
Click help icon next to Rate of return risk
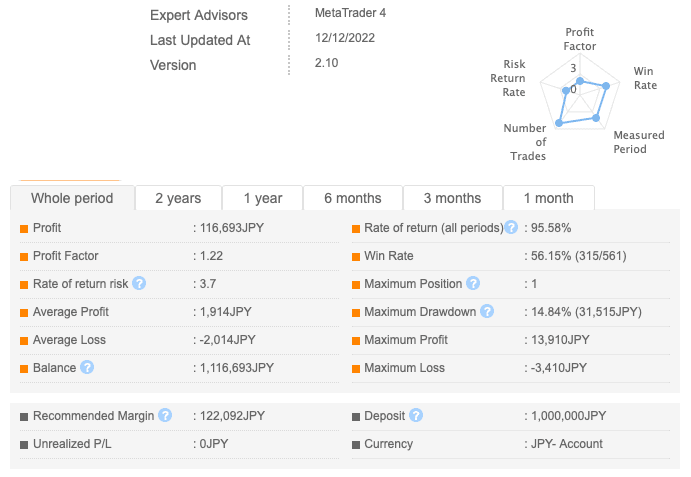pyautogui.click(x=140, y=283)
